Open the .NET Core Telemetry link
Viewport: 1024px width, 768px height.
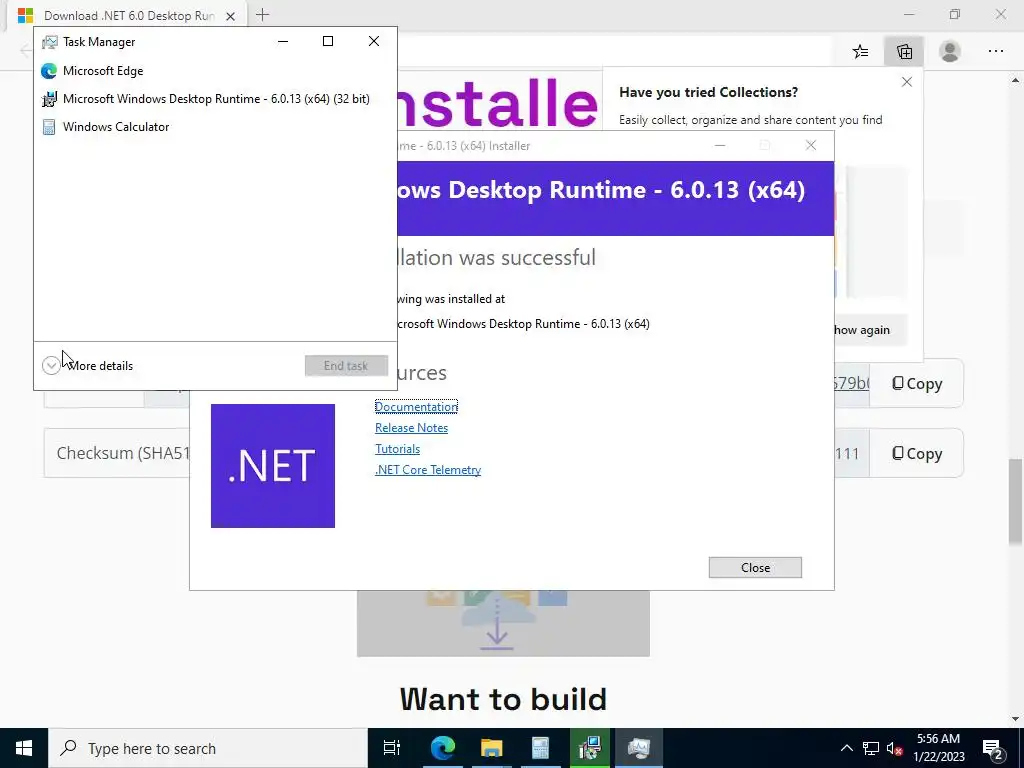[428, 470]
